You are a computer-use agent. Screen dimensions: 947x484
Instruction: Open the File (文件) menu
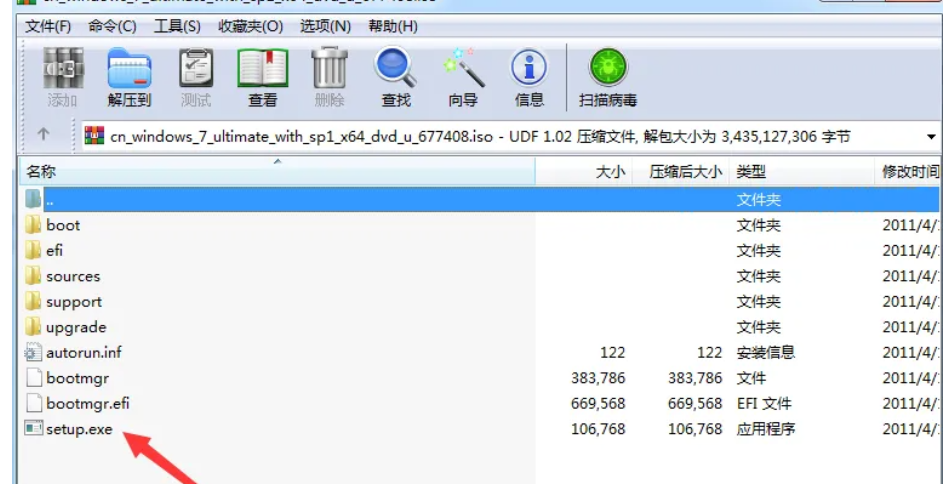(x=48, y=27)
